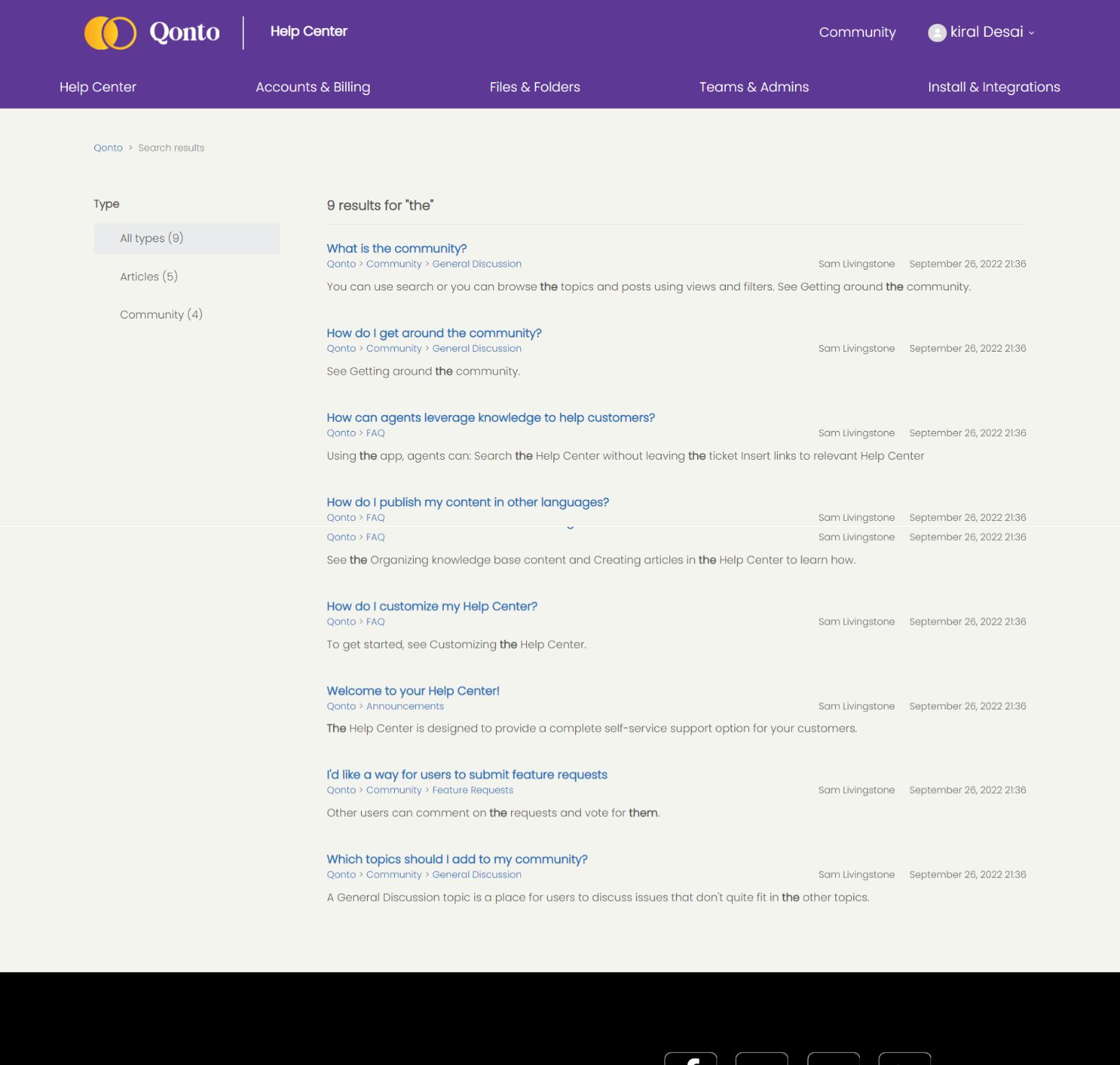Image resolution: width=1120 pixels, height=1065 pixels.
Task: Select All types (9) filter
Action: pos(151,239)
